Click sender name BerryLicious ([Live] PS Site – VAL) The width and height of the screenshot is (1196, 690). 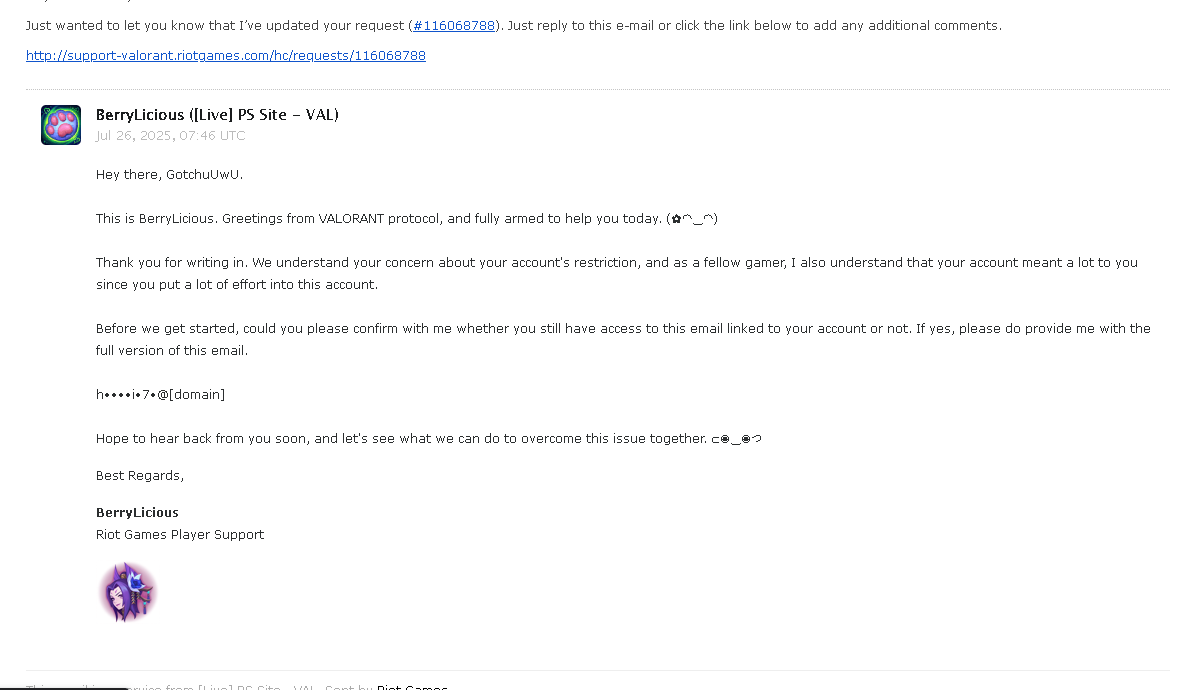pyautogui.click(x=217, y=114)
